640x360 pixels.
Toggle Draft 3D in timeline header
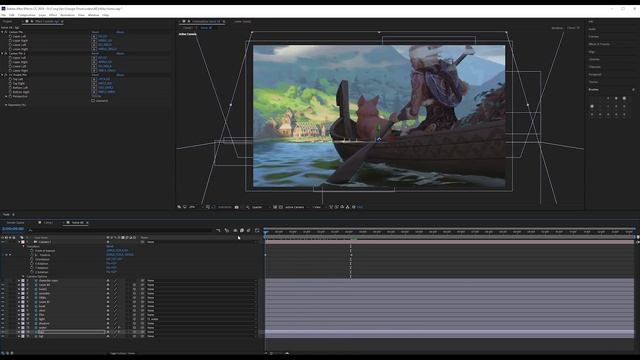point(227,231)
